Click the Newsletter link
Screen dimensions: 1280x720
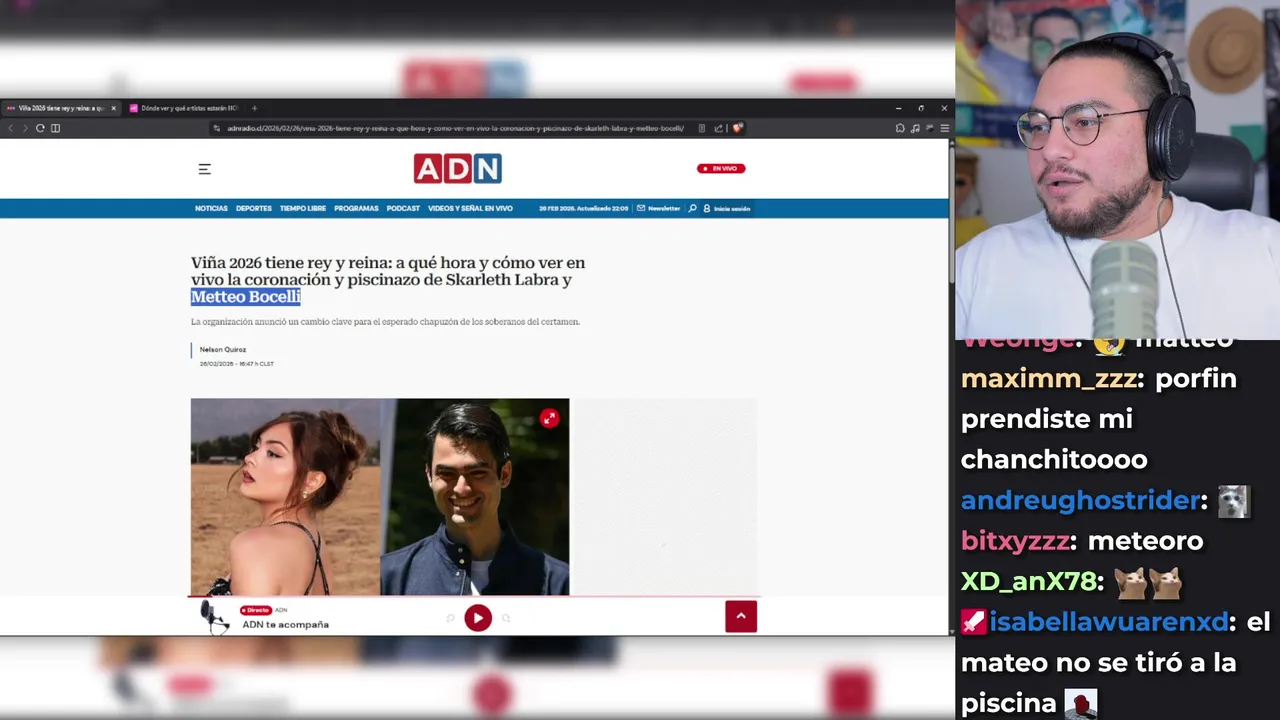click(658, 208)
